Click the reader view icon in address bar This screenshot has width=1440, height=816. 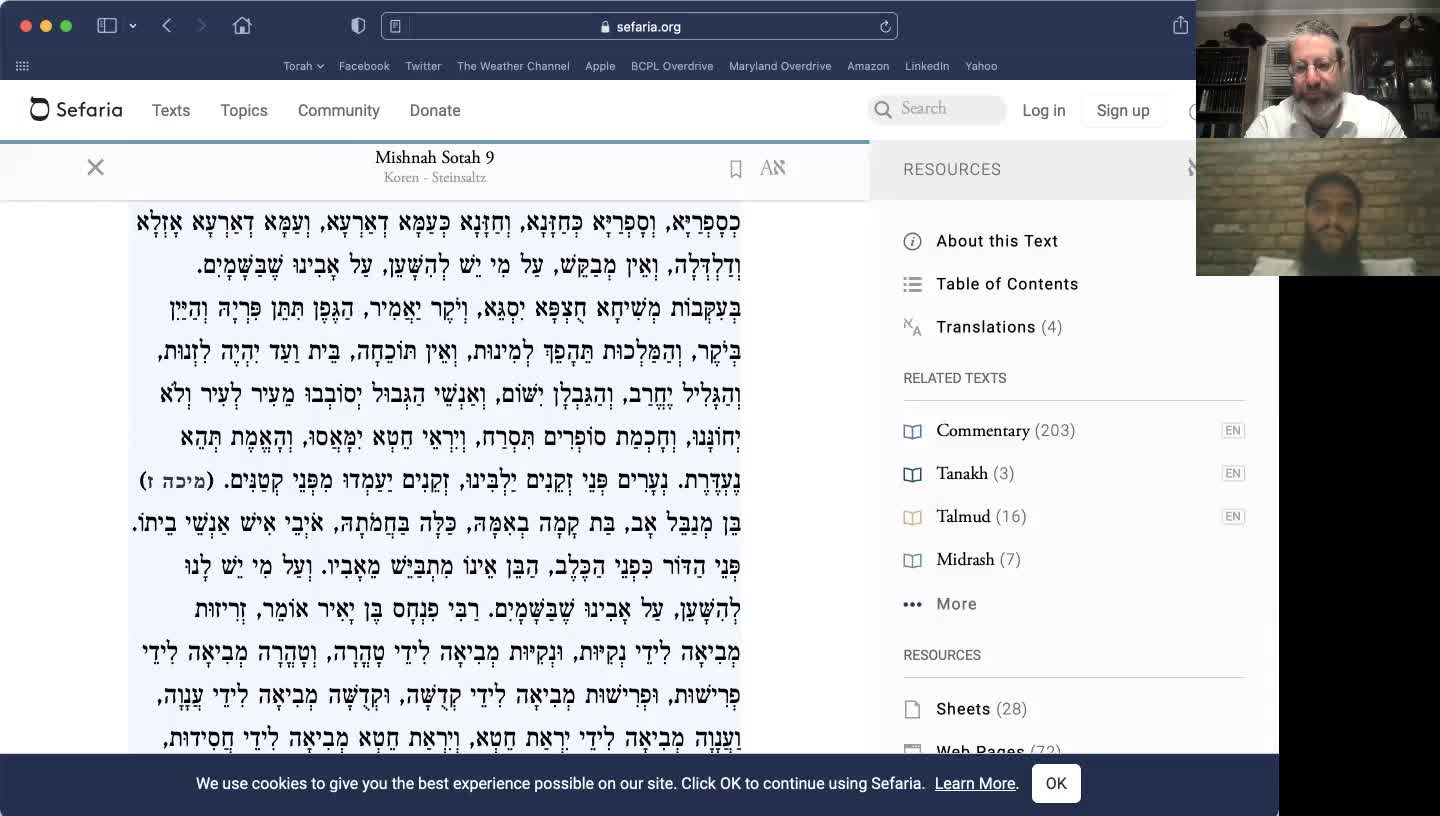point(396,27)
